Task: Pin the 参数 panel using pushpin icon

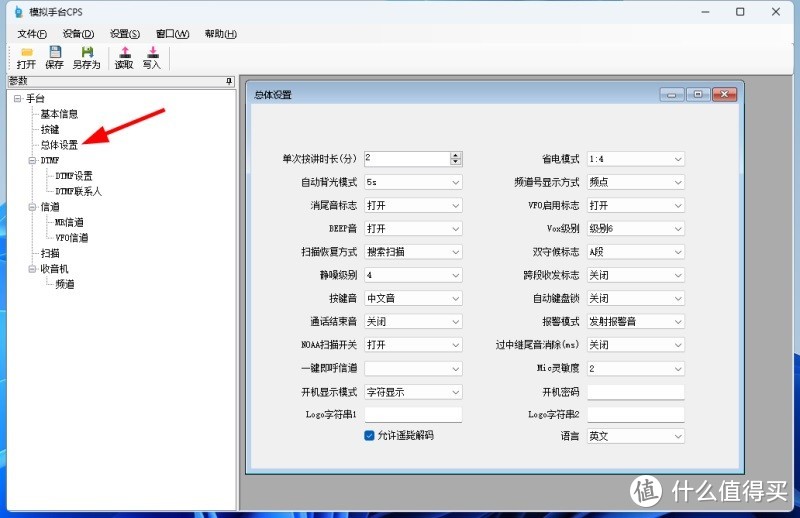Action: (x=229, y=81)
